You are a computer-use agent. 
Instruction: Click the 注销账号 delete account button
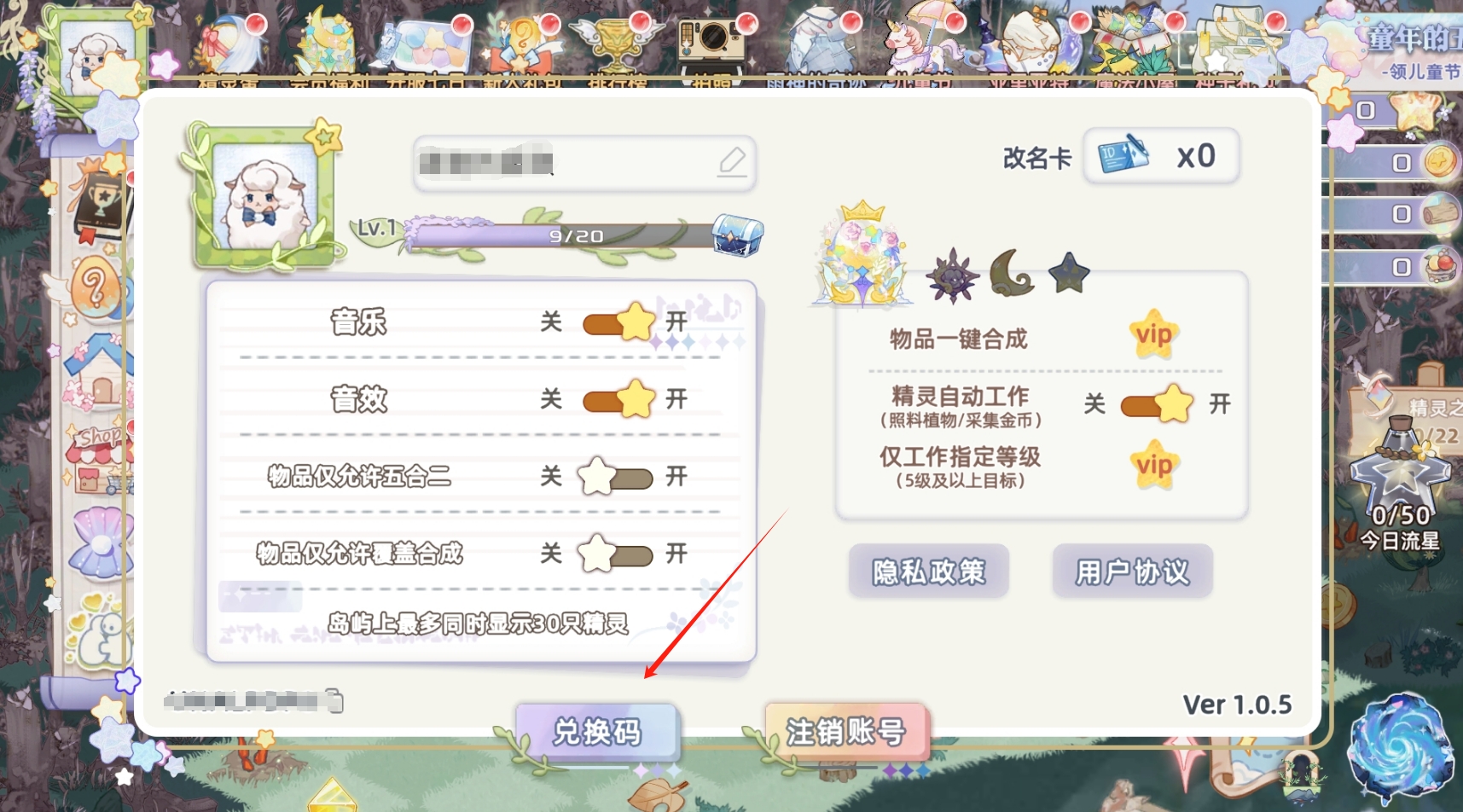click(846, 732)
